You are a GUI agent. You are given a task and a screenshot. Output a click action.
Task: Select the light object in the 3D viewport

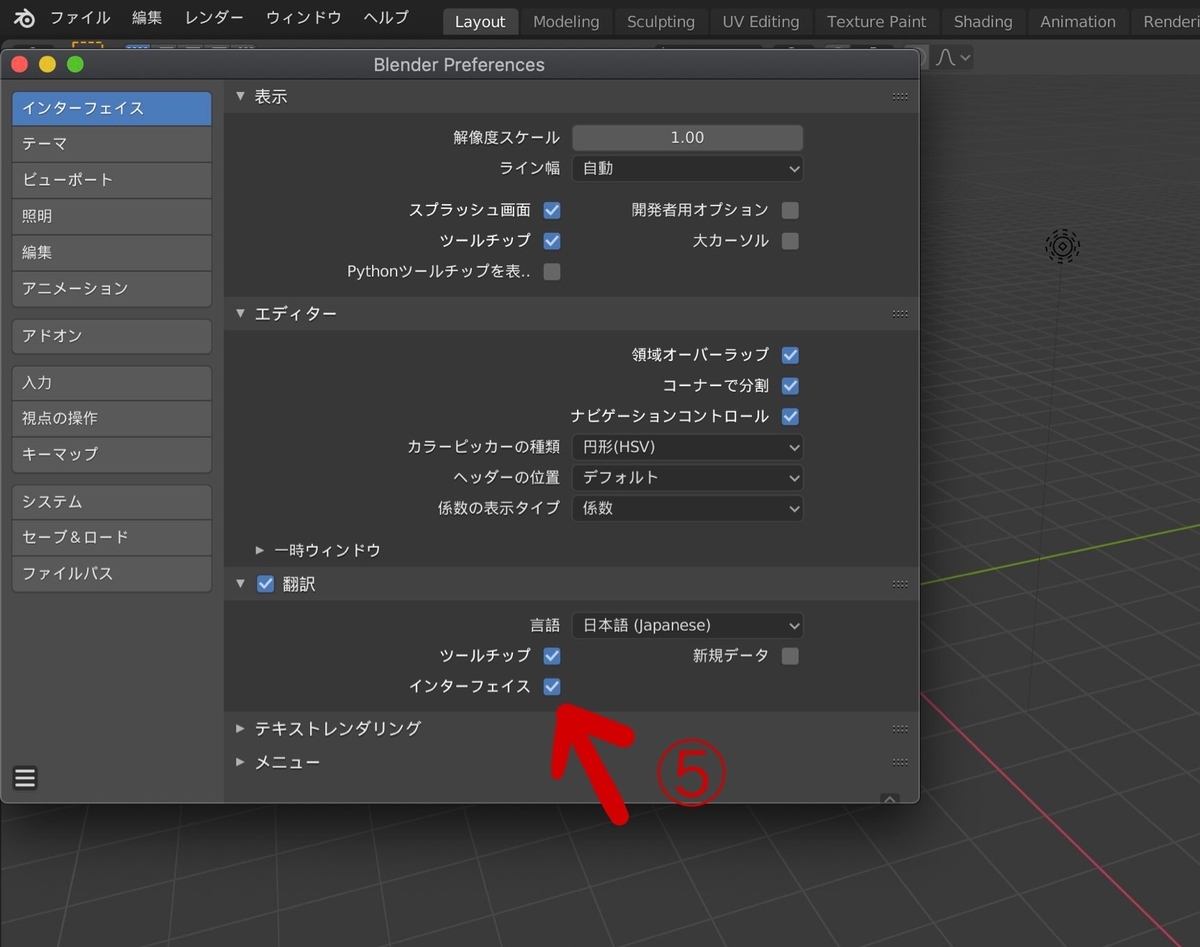tap(1062, 246)
